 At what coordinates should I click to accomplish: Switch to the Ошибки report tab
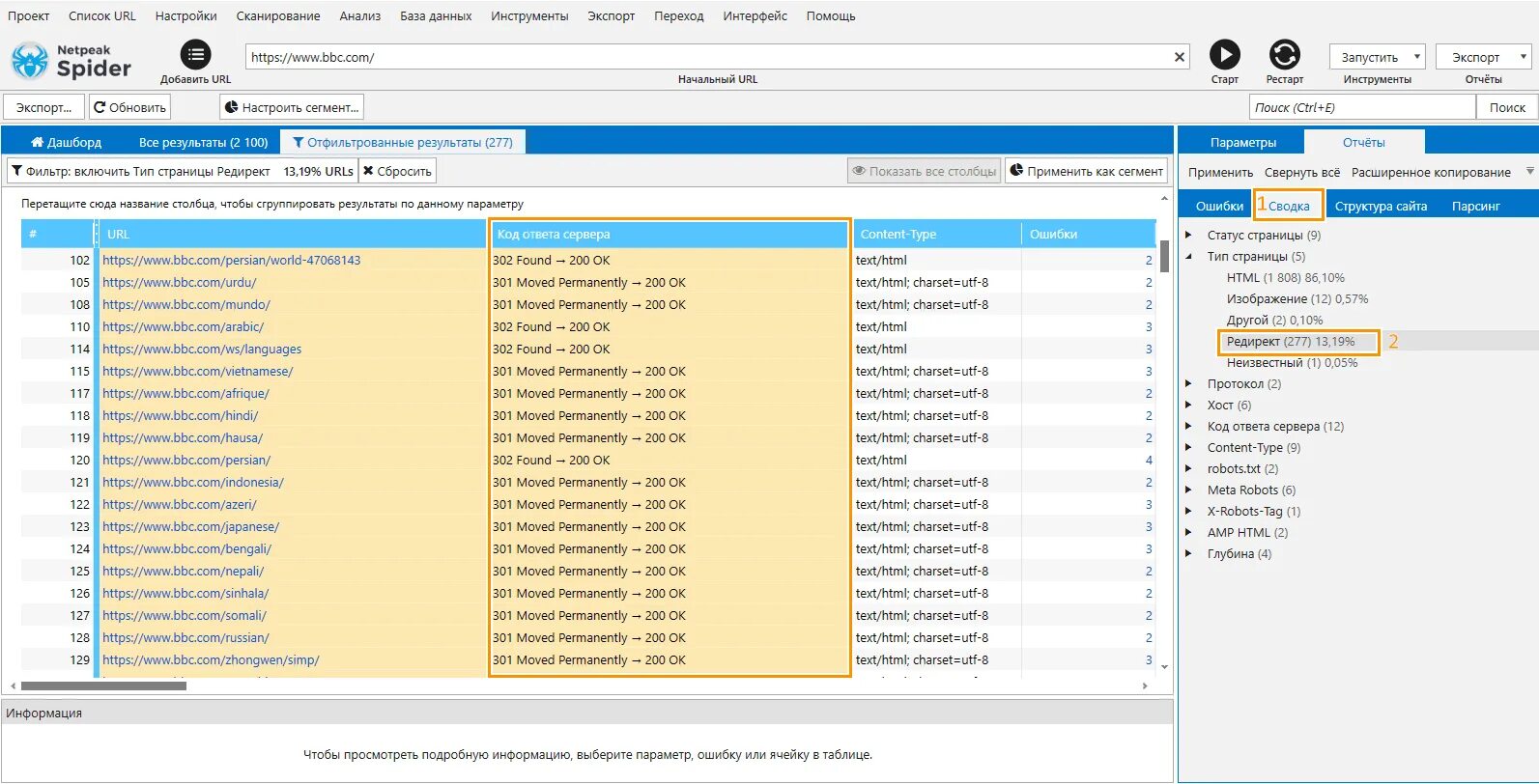1219,206
